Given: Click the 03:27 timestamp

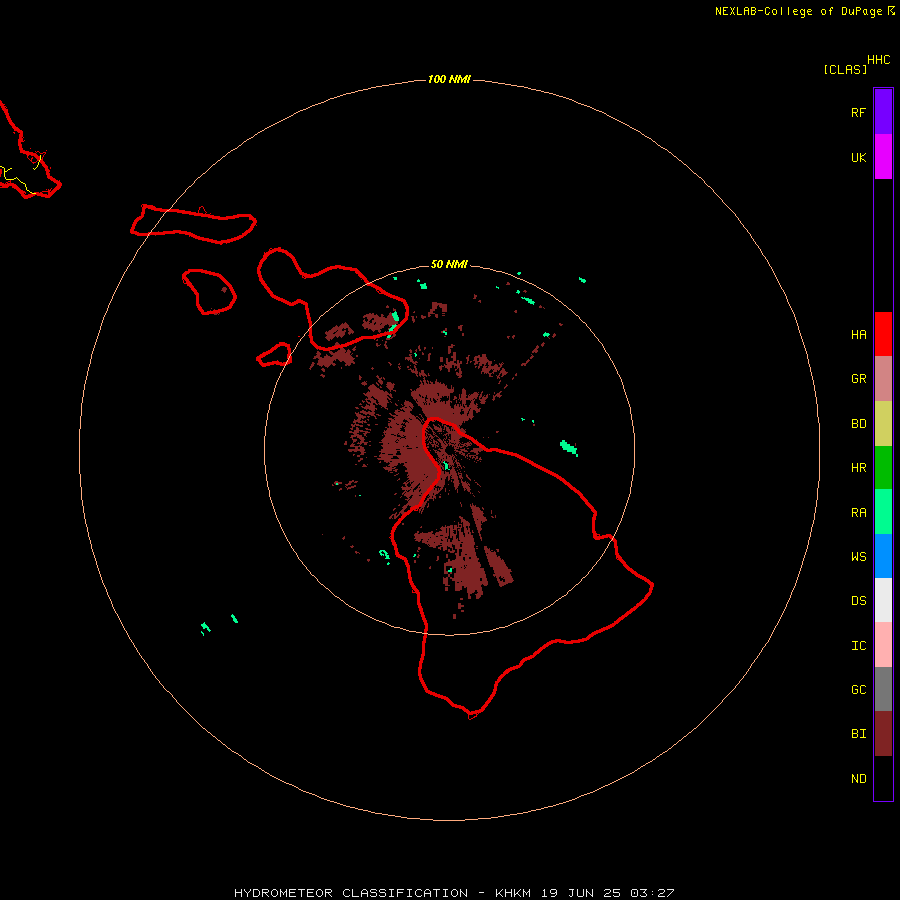Looking at the screenshot, I should pyautogui.click(x=652, y=893).
